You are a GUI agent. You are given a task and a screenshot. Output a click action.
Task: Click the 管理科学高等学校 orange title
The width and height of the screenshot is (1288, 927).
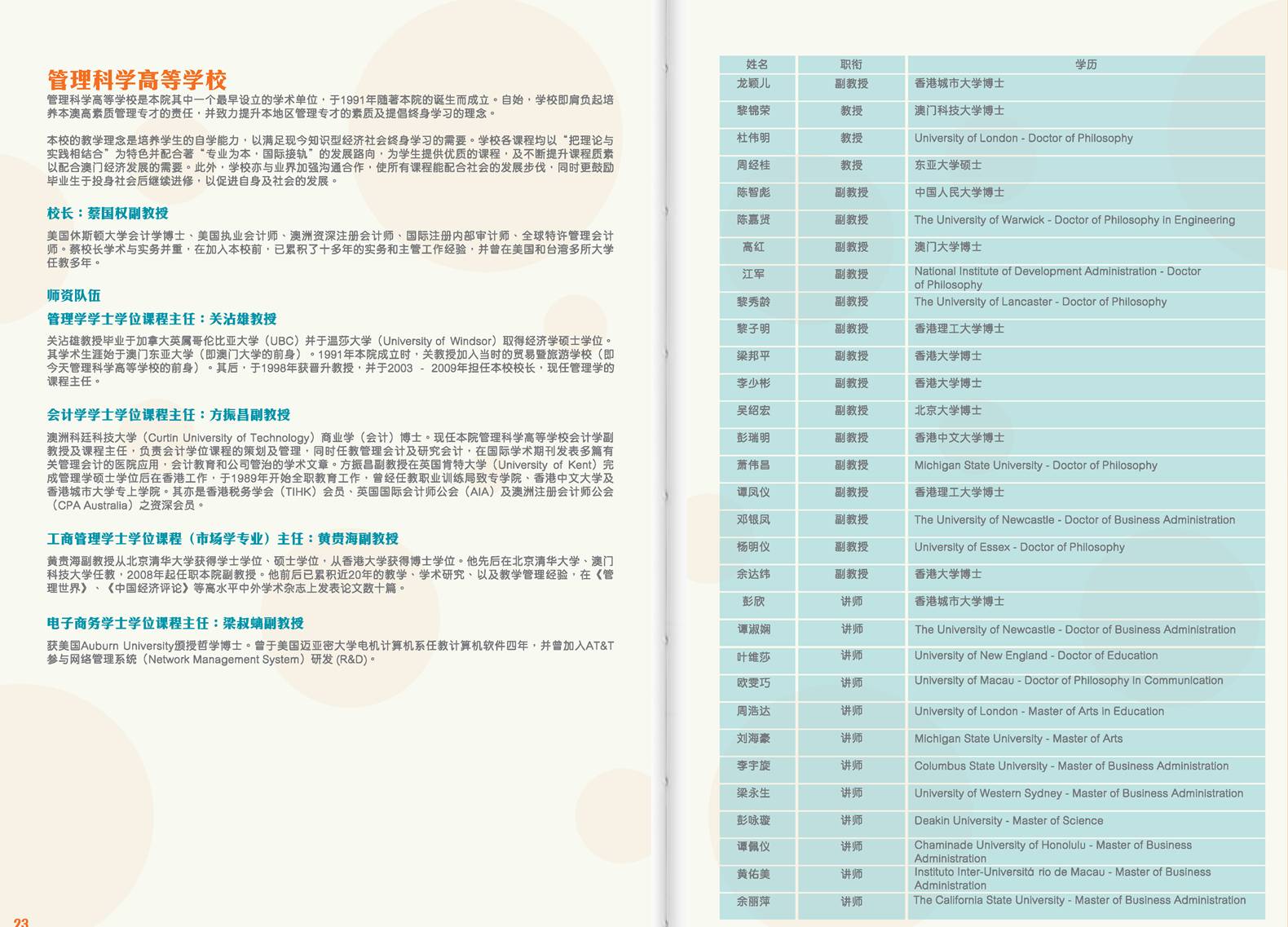(x=137, y=80)
